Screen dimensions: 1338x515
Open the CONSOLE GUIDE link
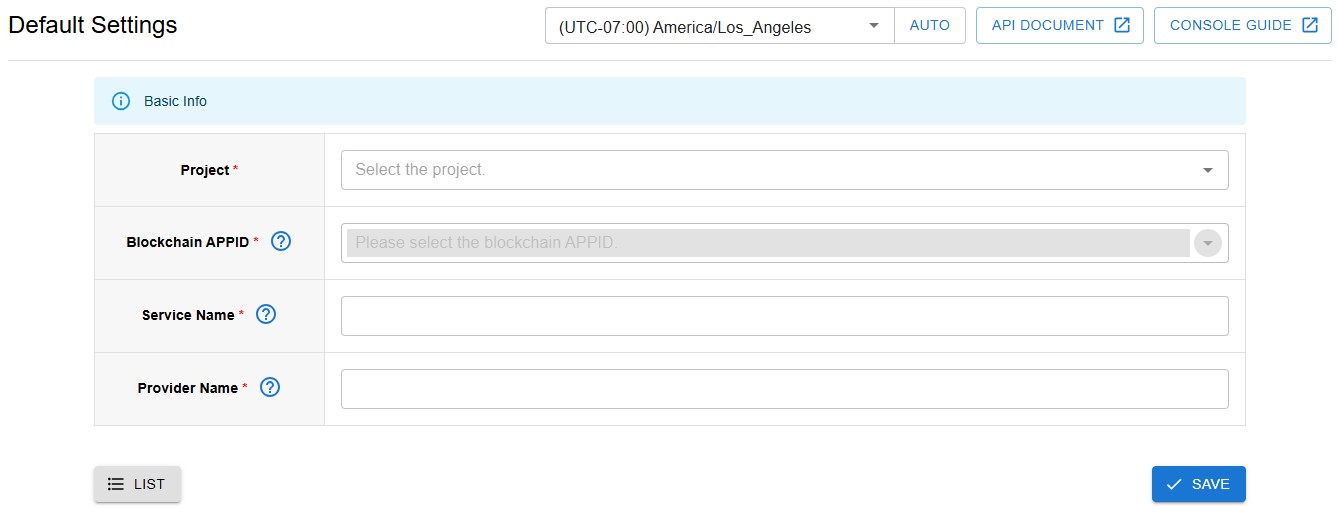(1230, 25)
